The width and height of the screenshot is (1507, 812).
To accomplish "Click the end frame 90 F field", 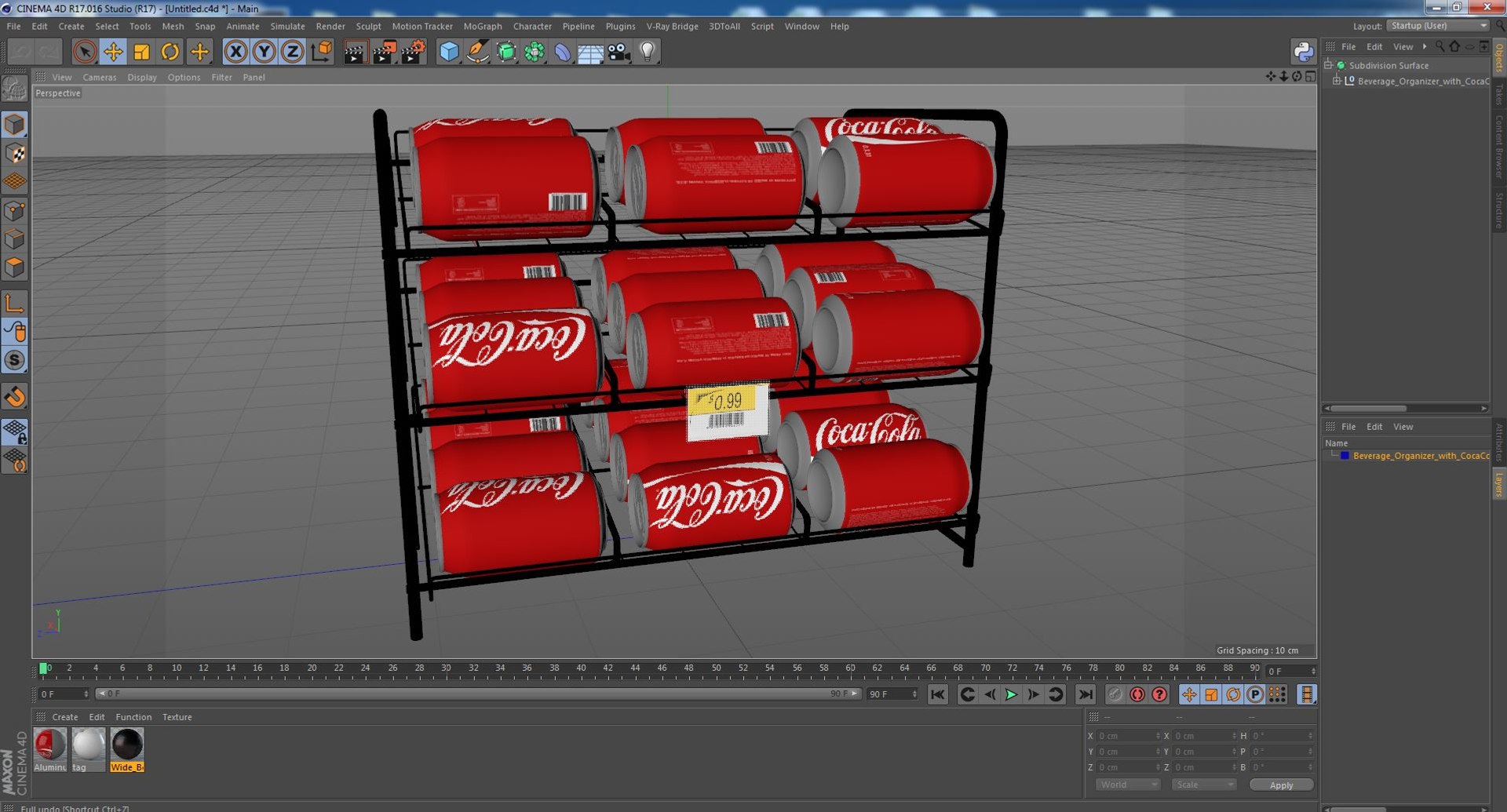I will point(892,694).
